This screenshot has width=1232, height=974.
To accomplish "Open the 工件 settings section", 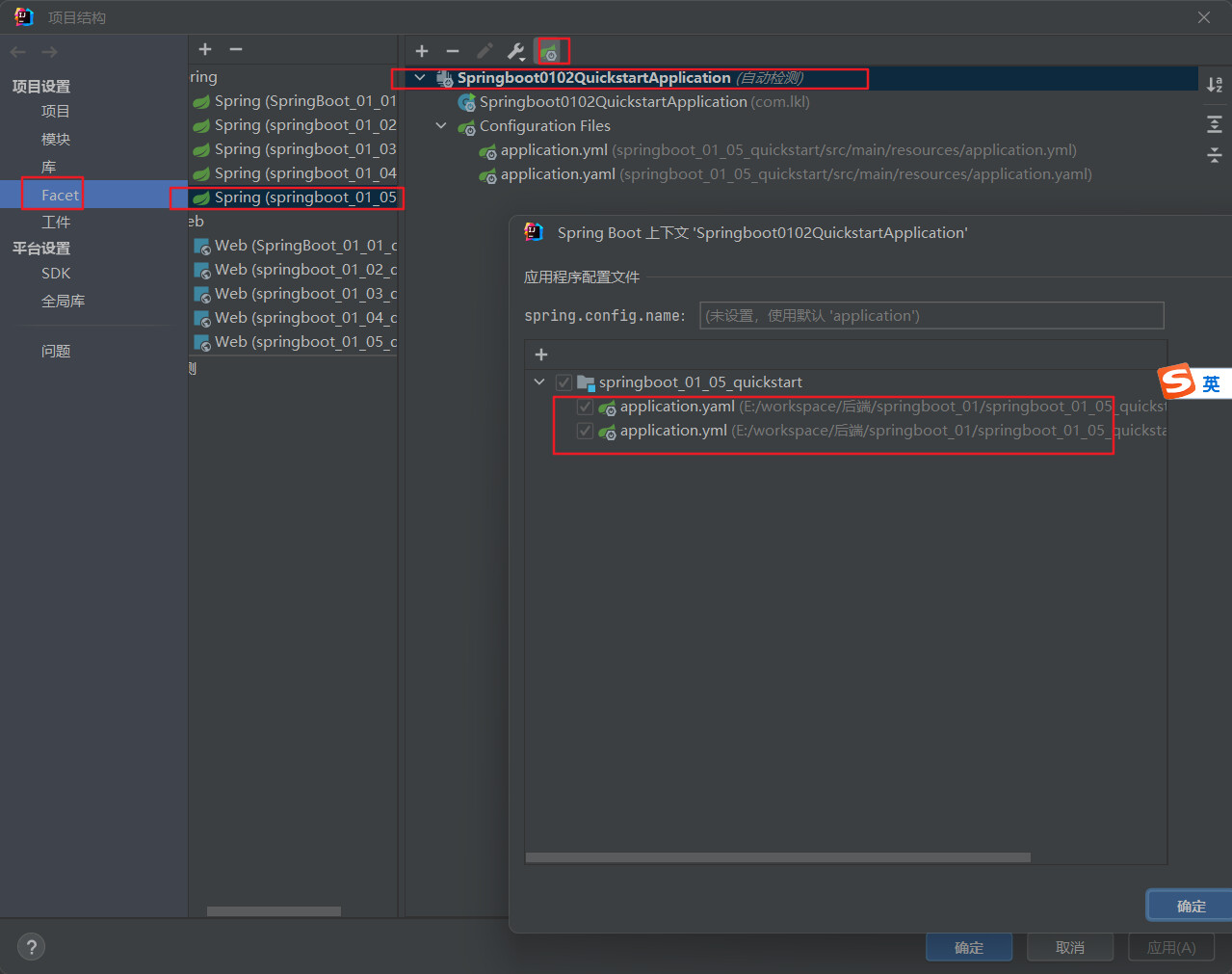I will 56,223.
